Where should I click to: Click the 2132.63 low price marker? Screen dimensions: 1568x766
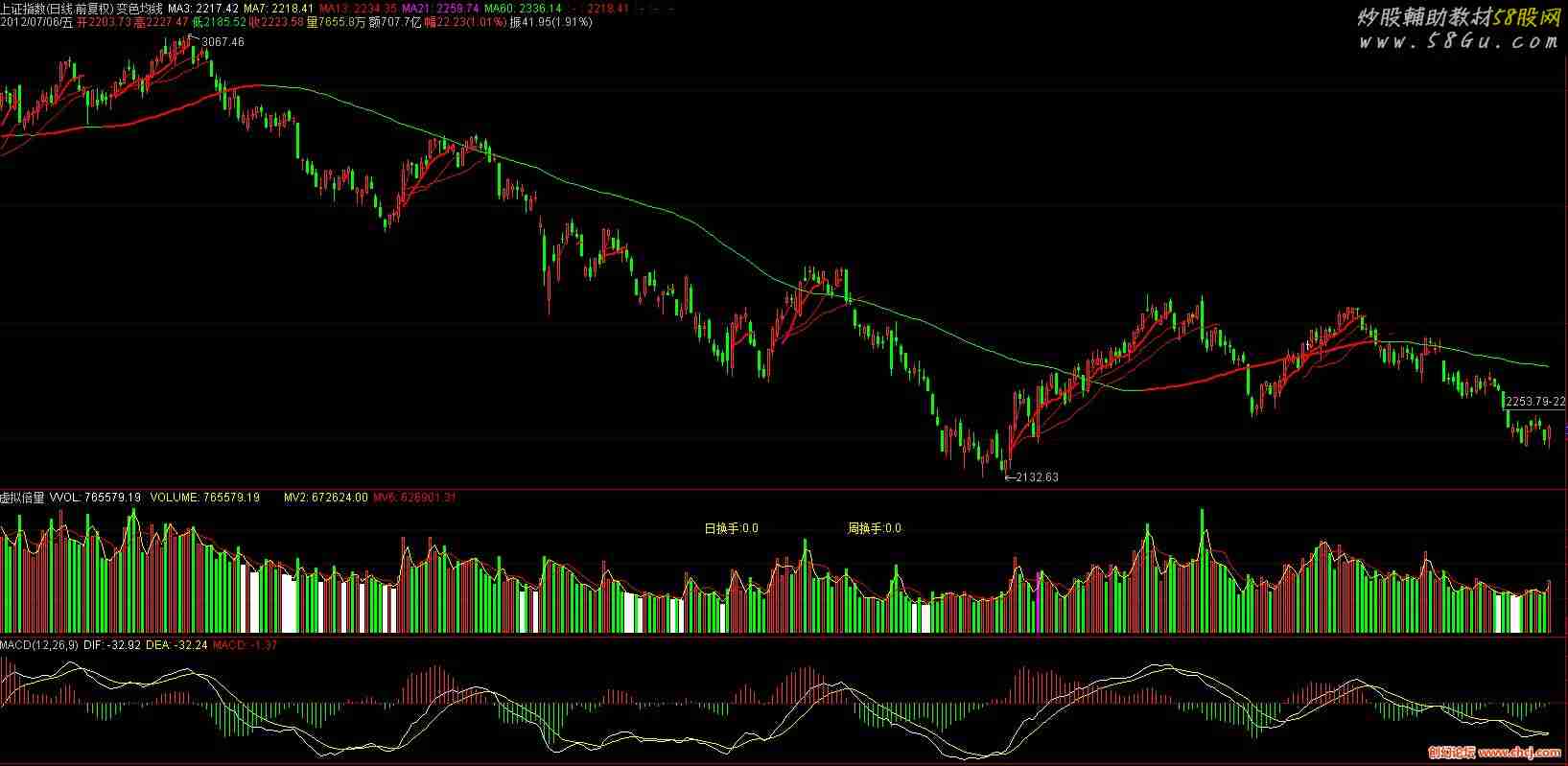click(1036, 476)
